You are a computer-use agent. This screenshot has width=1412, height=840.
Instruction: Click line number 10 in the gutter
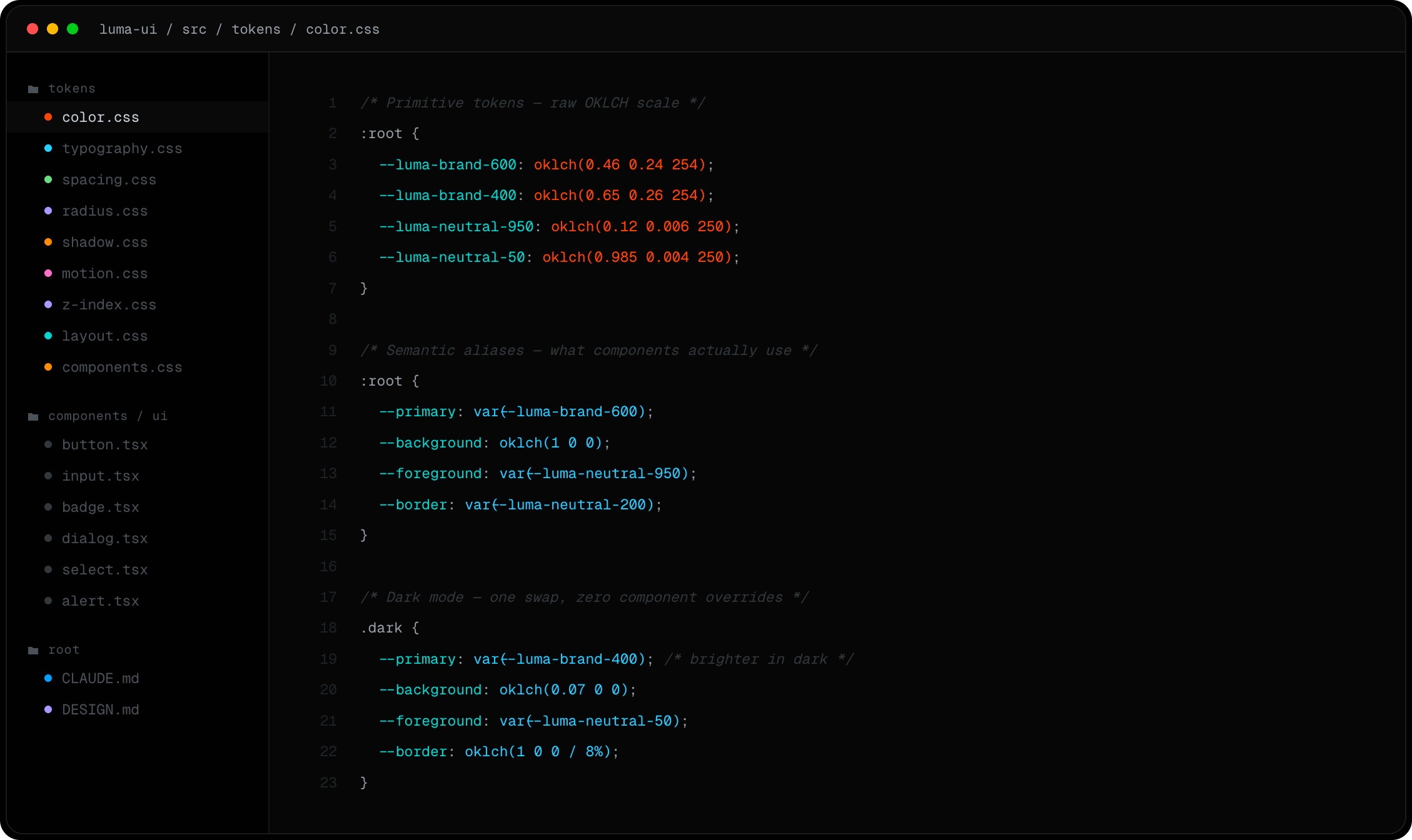tap(328, 381)
